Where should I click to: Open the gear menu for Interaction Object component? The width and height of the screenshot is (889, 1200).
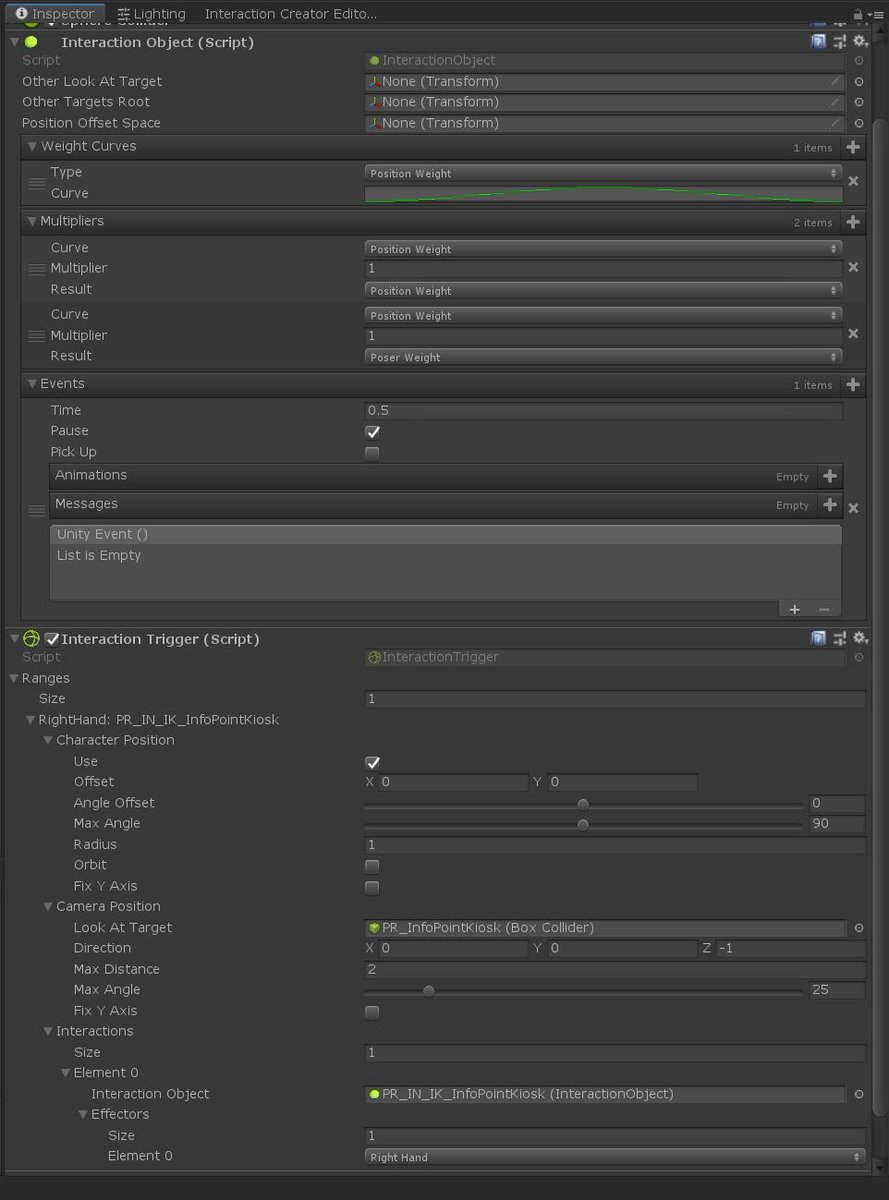859,41
